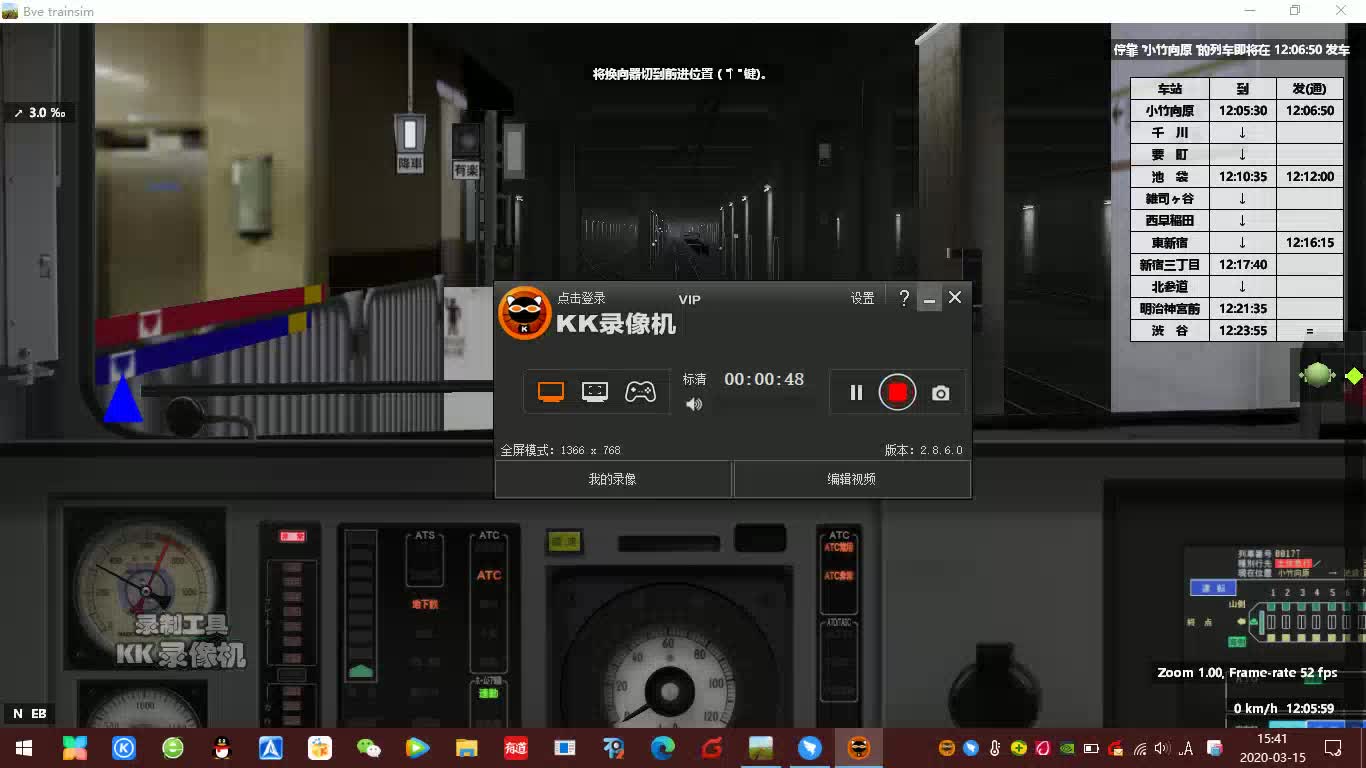Open the red swirl app in taskbar
Image resolution: width=1366 pixels, height=768 pixels.
point(711,748)
